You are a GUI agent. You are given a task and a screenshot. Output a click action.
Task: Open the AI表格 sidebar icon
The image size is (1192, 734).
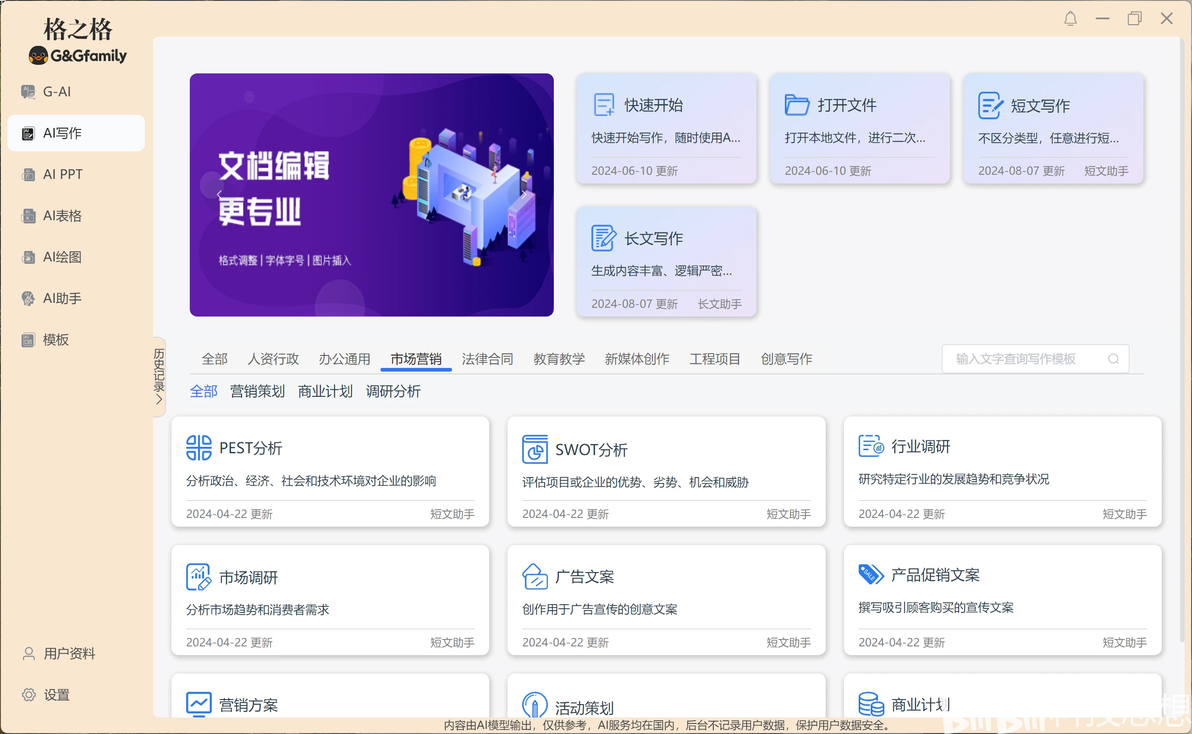[28, 217]
